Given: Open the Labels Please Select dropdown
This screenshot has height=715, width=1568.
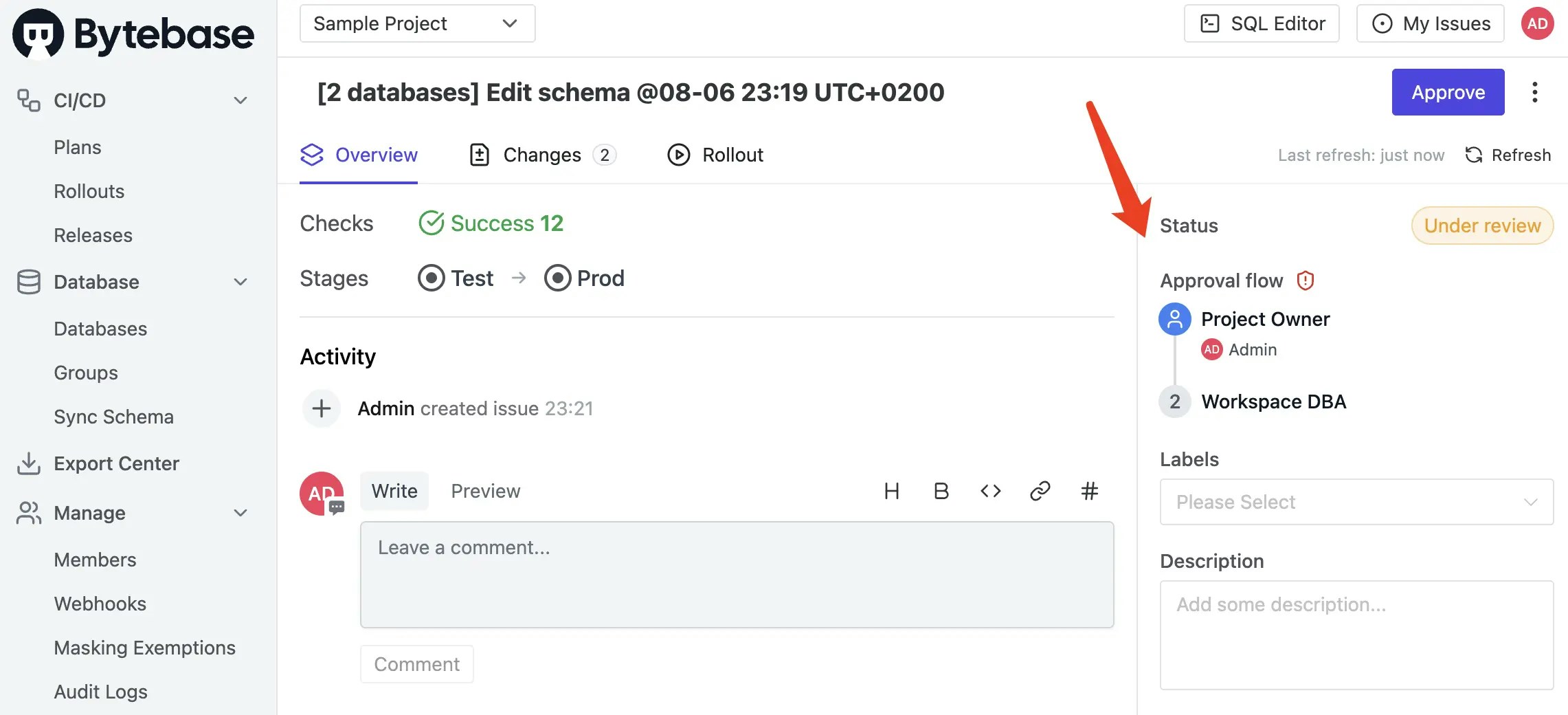Looking at the screenshot, I should (1356, 502).
